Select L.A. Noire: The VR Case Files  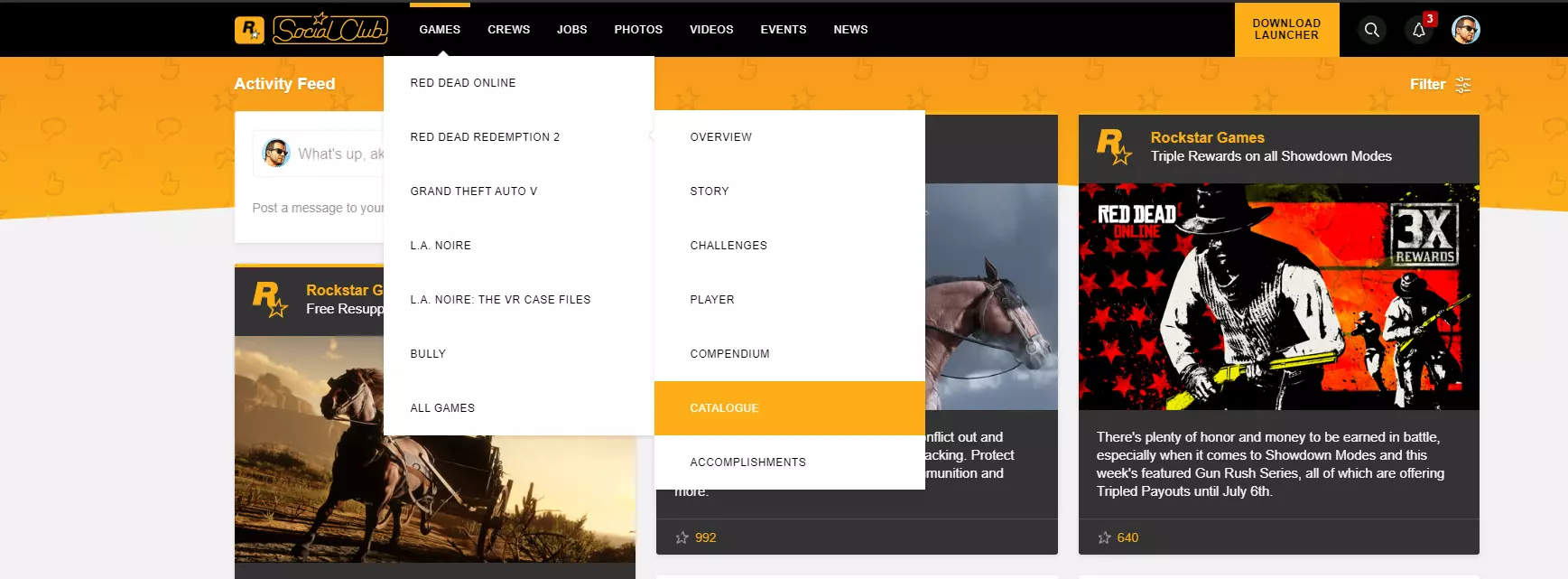pyautogui.click(x=519, y=300)
